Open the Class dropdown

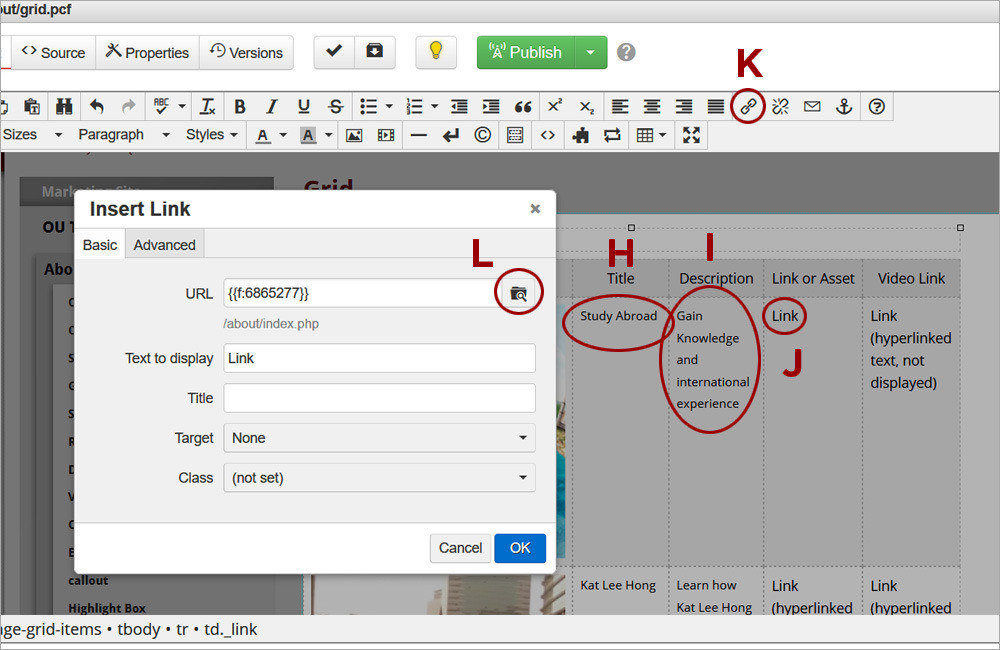379,477
